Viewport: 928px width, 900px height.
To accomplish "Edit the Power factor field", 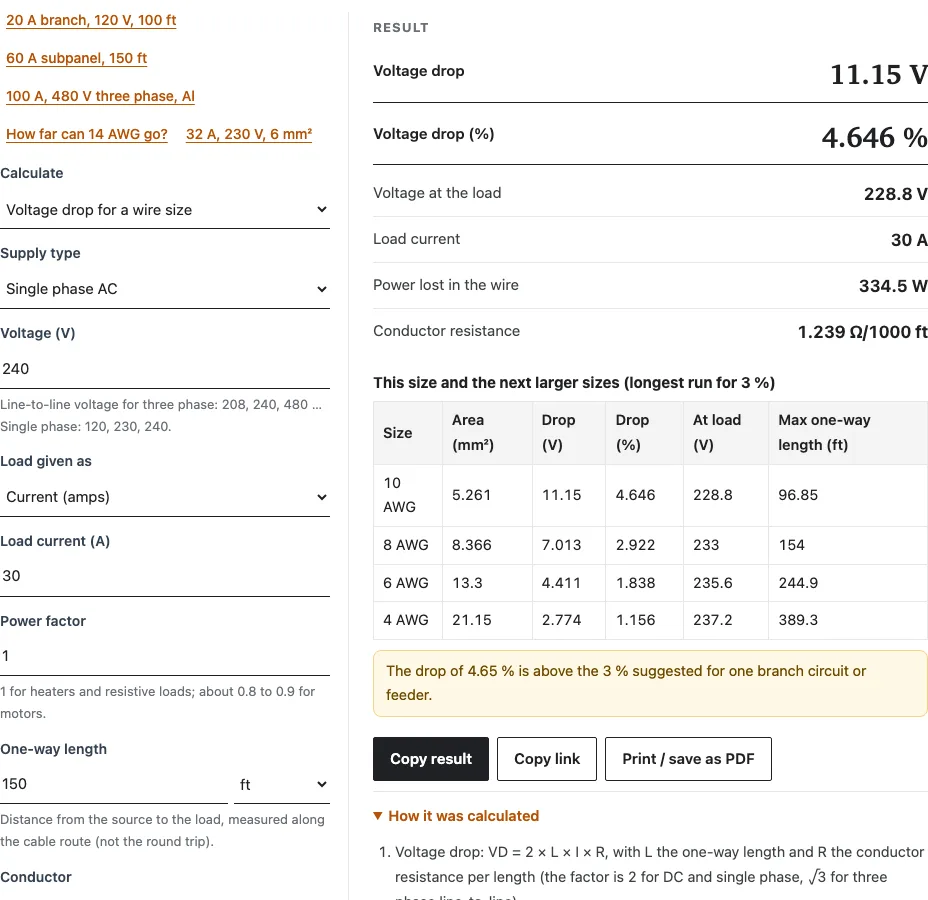I will [x=165, y=656].
